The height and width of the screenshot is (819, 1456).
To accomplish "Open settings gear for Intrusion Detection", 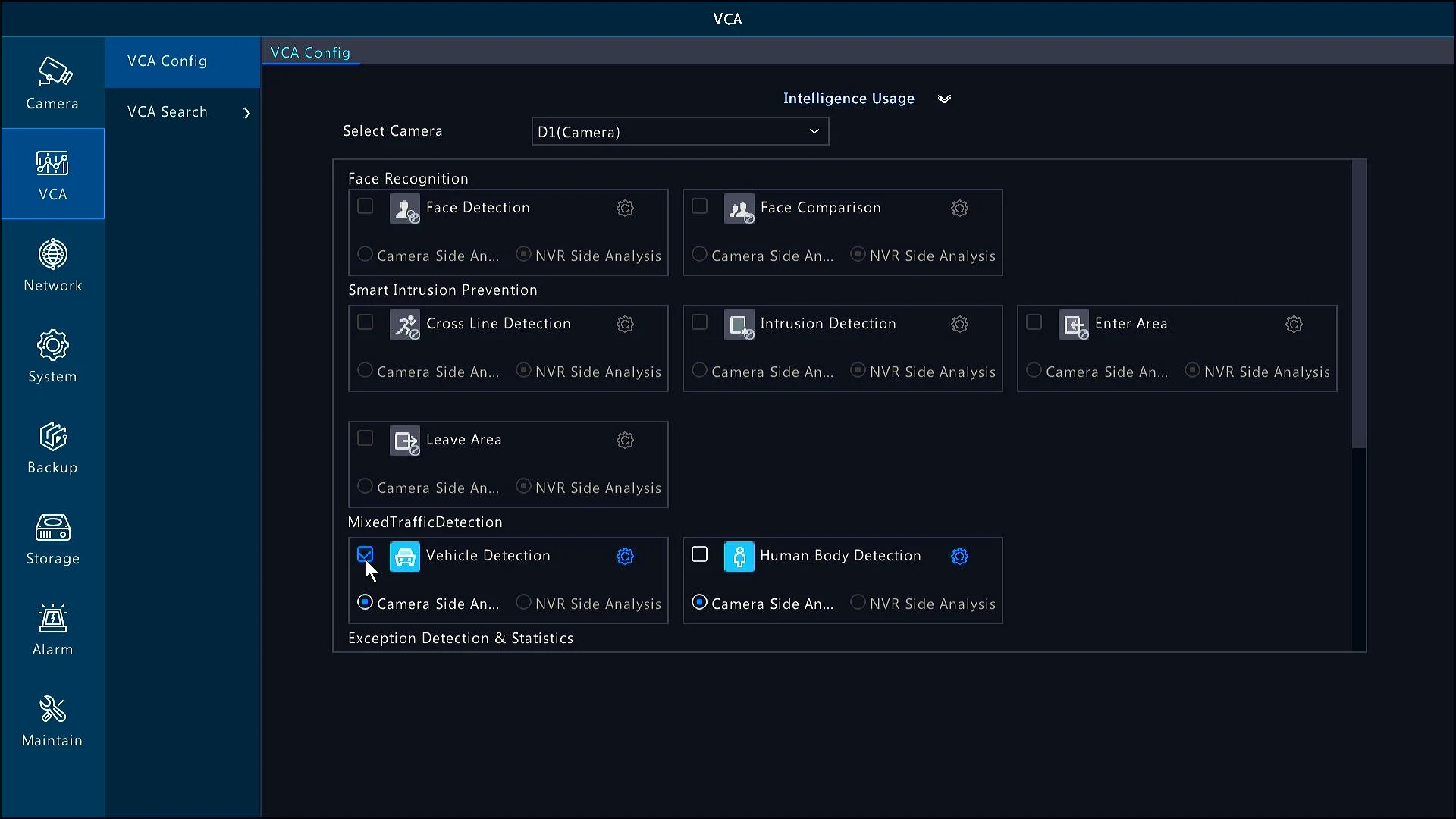I will pyautogui.click(x=958, y=323).
